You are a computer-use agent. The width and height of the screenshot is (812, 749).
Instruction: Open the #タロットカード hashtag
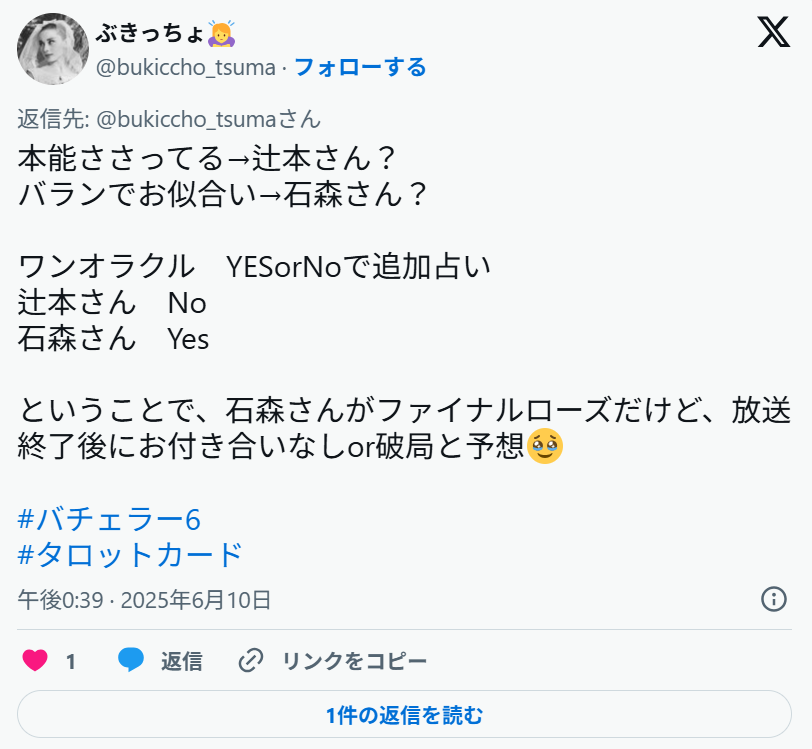pyautogui.click(x=131, y=553)
